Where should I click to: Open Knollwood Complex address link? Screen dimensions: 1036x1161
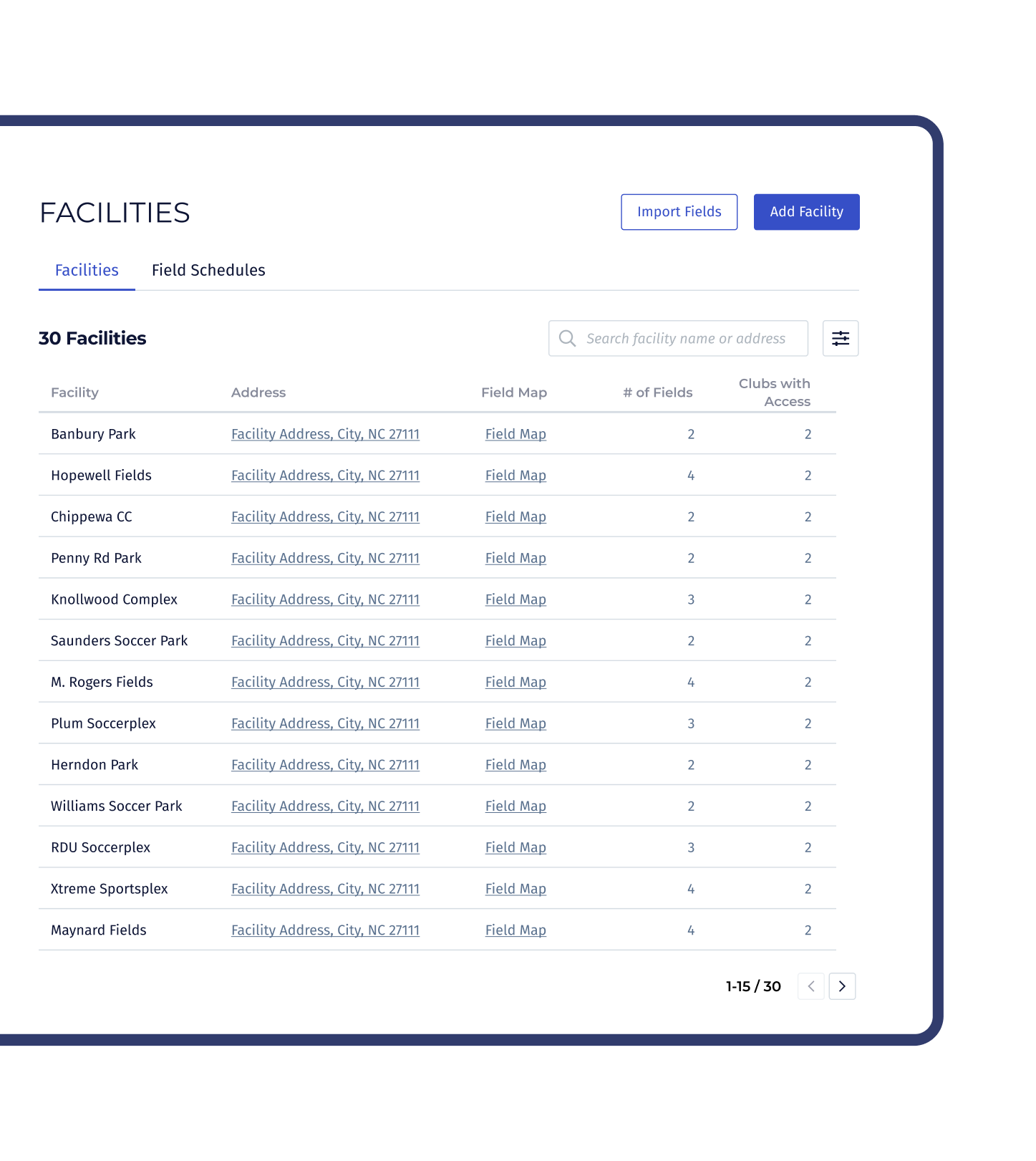pyautogui.click(x=325, y=599)
